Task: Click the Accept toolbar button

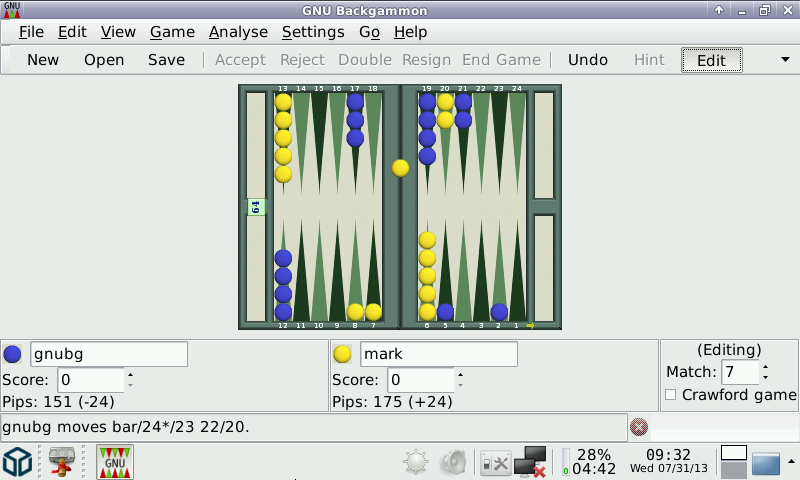Action: (x=240, y=60)
